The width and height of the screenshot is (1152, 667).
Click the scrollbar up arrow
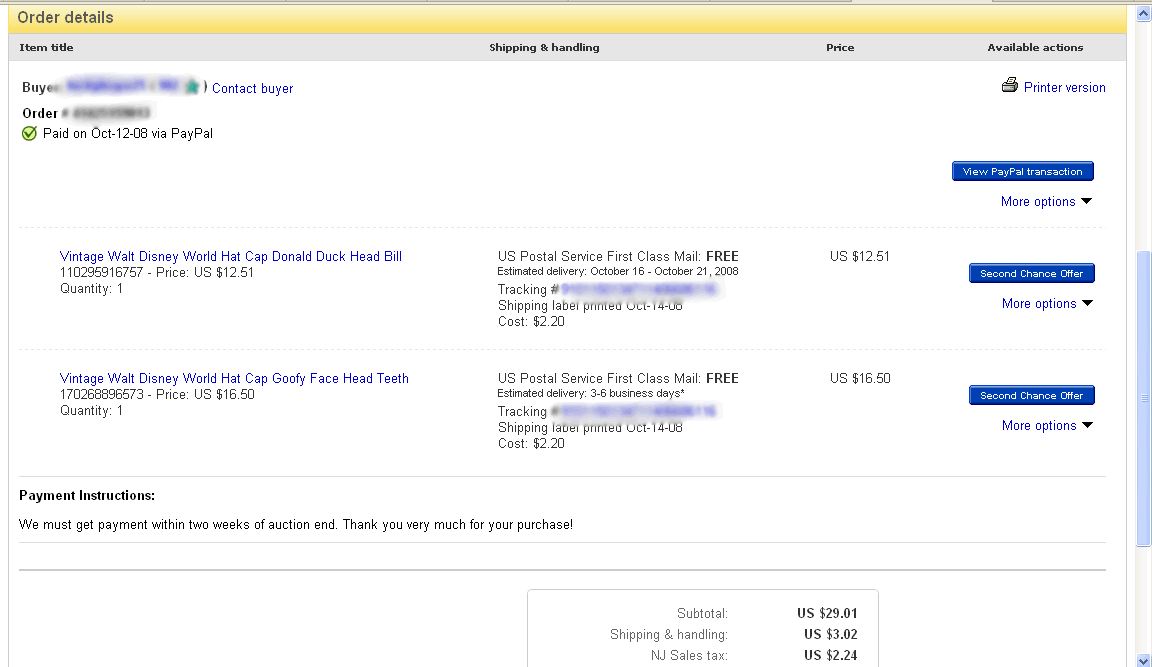tap(1143, 14)
